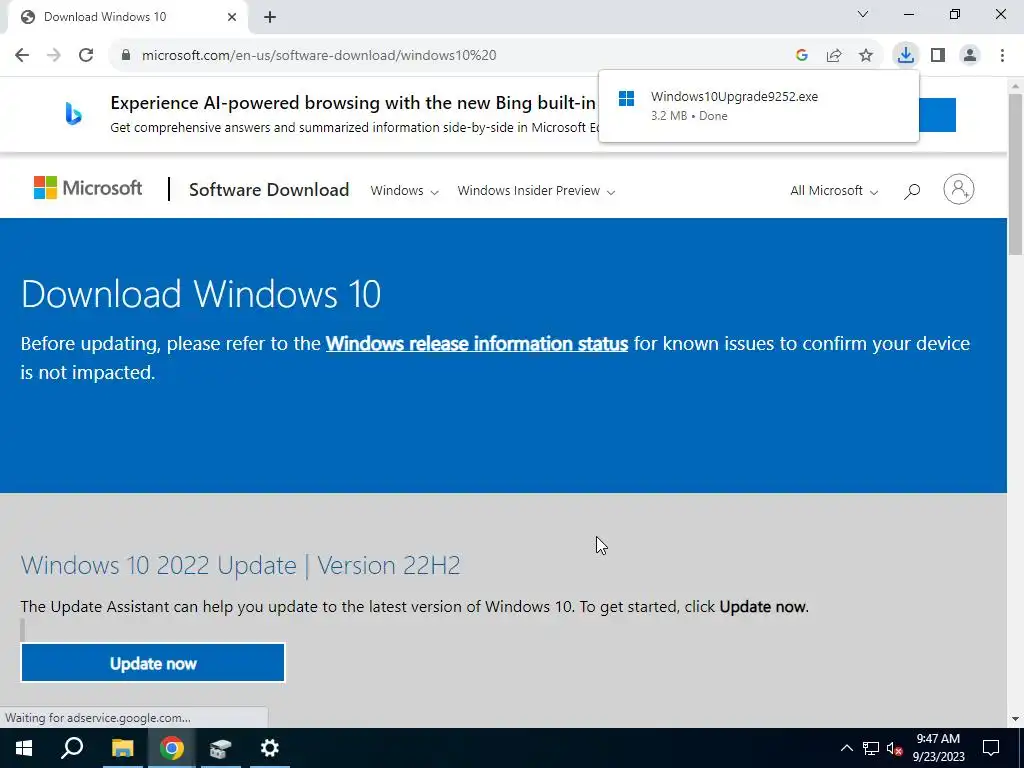Viewport: 1024px width, 768px height.
Task: Open the Chrome three-dot menu
Action: point(1002,56)
